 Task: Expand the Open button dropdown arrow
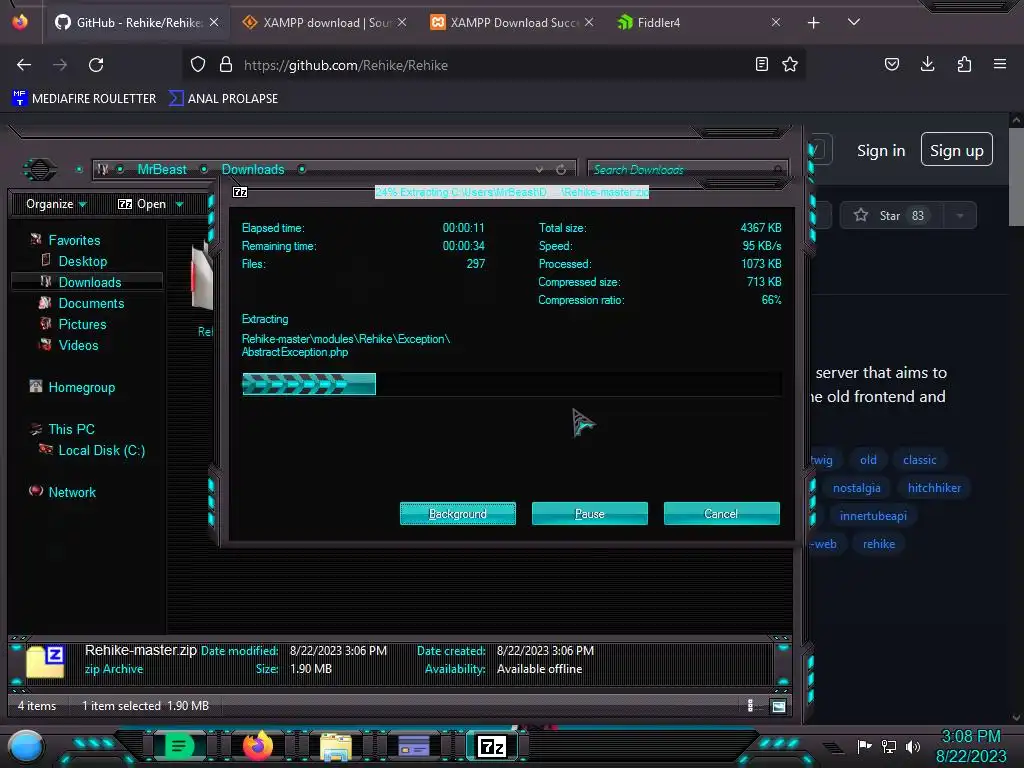[180, 204]
